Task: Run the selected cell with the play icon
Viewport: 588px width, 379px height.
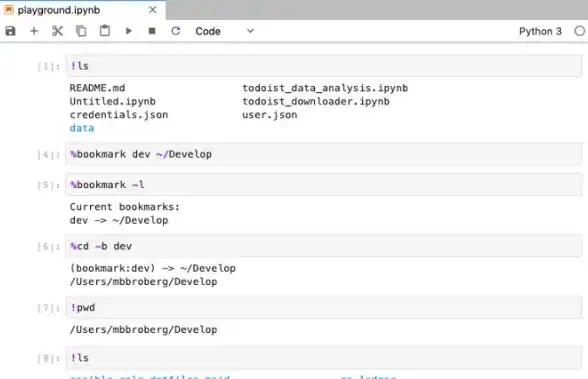Action: [x=129, y=31]
